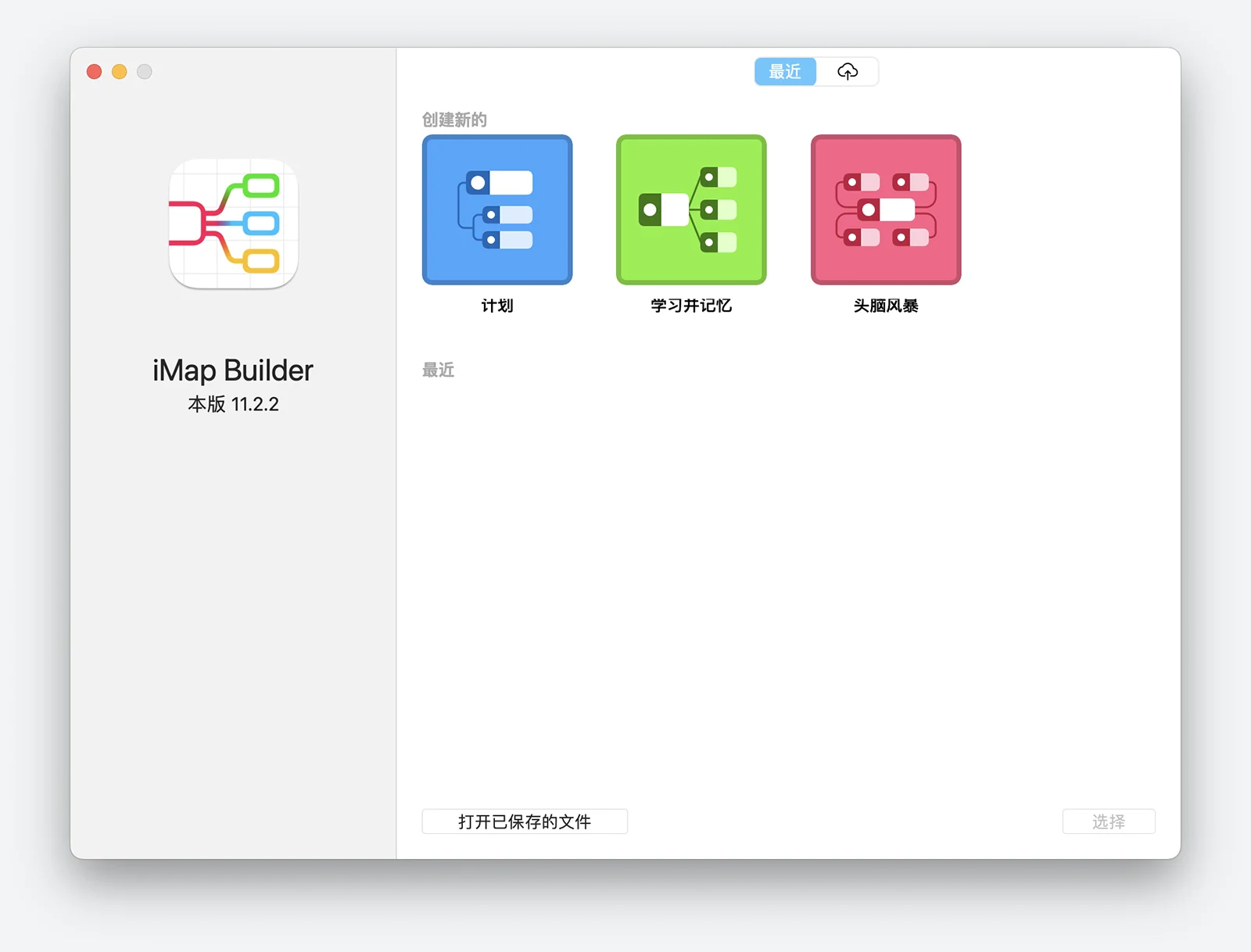This screenshot has height=952, width=1251.
Task: Create a new 头脑风暴 map template
Action: pos(886,209)
